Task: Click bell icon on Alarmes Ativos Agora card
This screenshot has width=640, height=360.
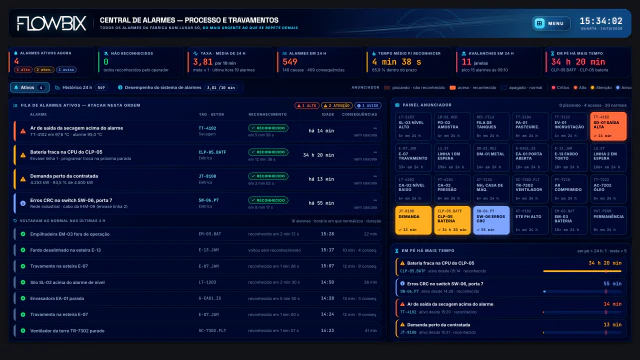Action: pyautogui.click(x=16, y=53)
